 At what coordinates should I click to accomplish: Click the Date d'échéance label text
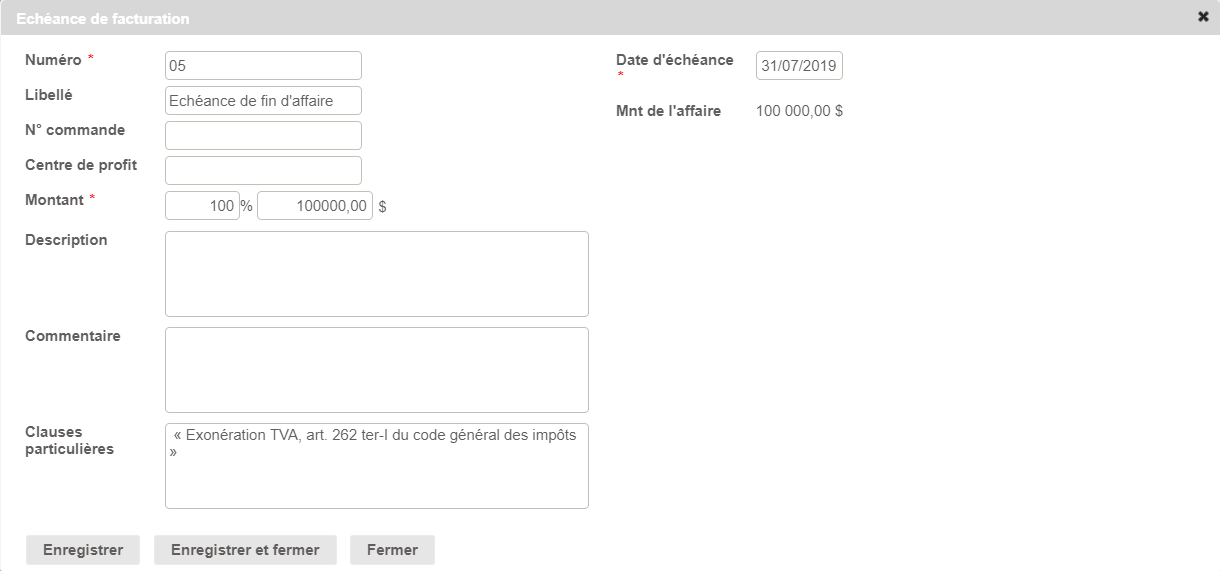tap(674, 60)
